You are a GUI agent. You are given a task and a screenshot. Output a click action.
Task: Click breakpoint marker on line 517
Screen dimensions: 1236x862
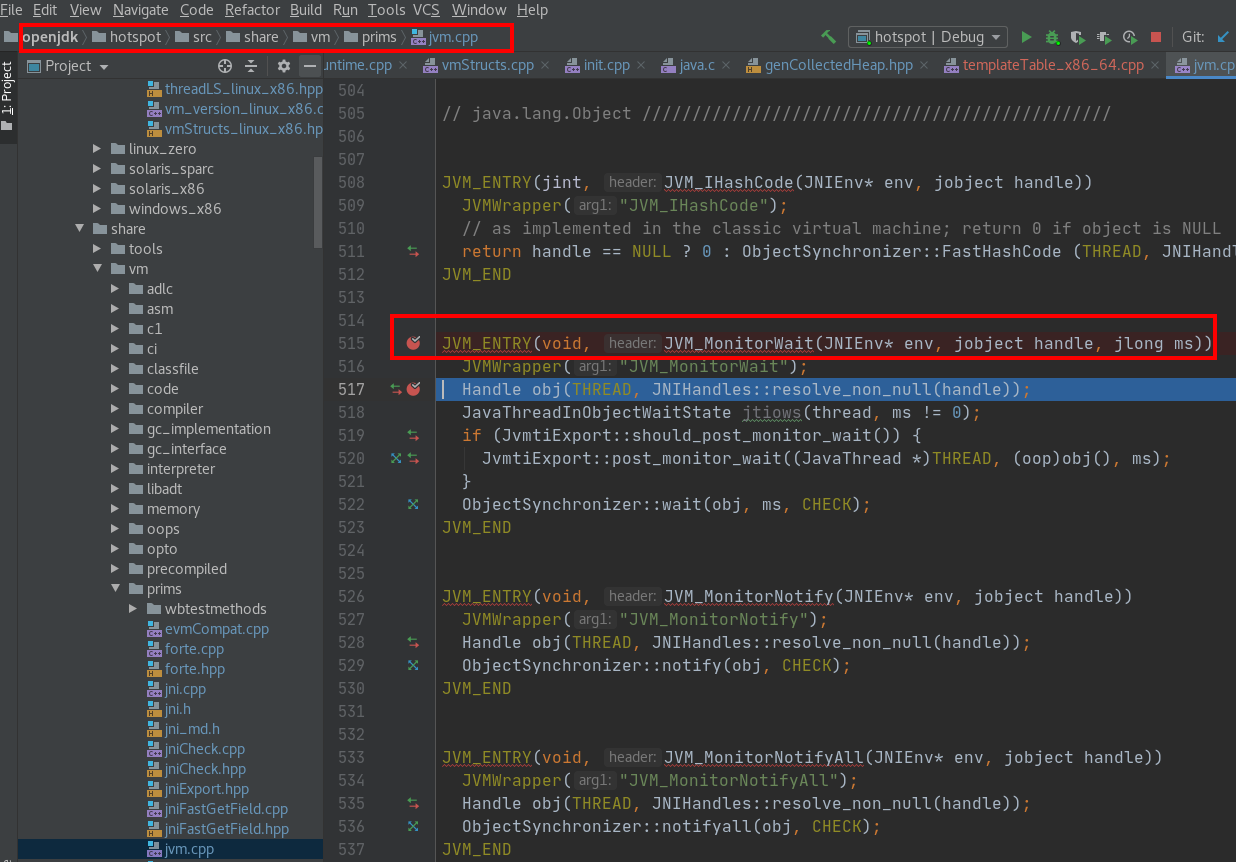[x=413, y=389]
